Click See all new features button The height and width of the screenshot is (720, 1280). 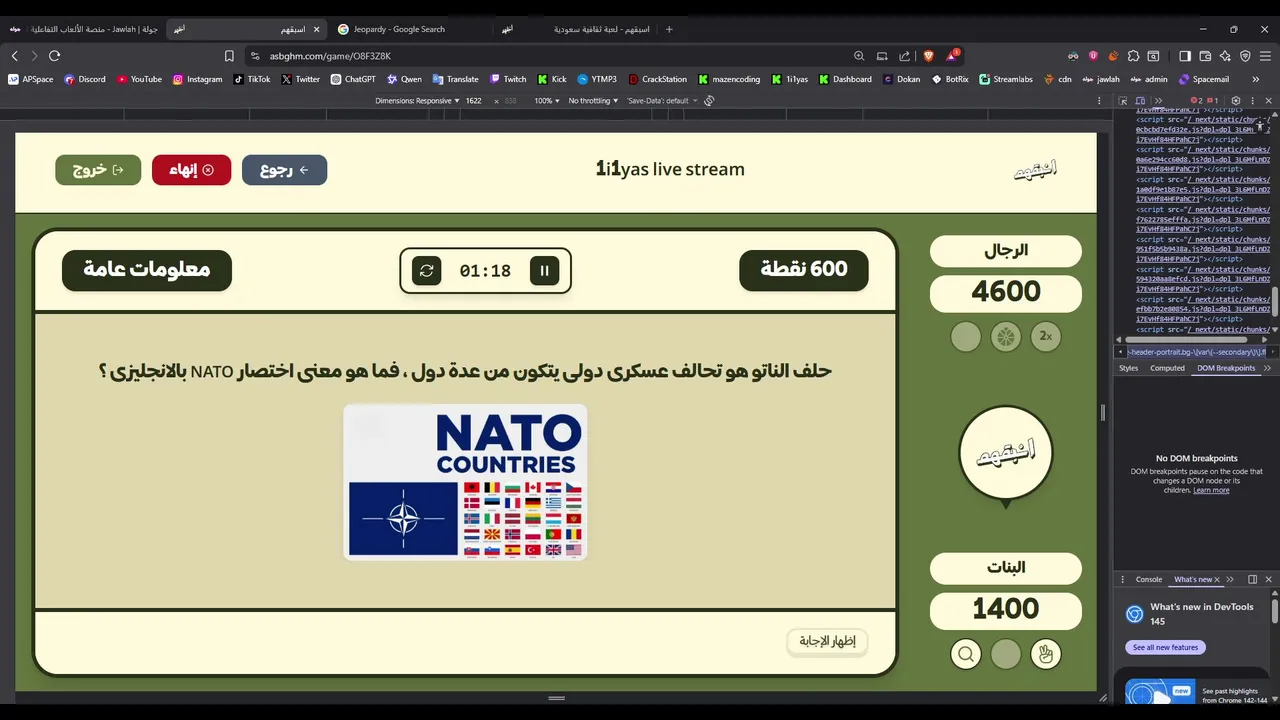click(x=1165, y=647)
